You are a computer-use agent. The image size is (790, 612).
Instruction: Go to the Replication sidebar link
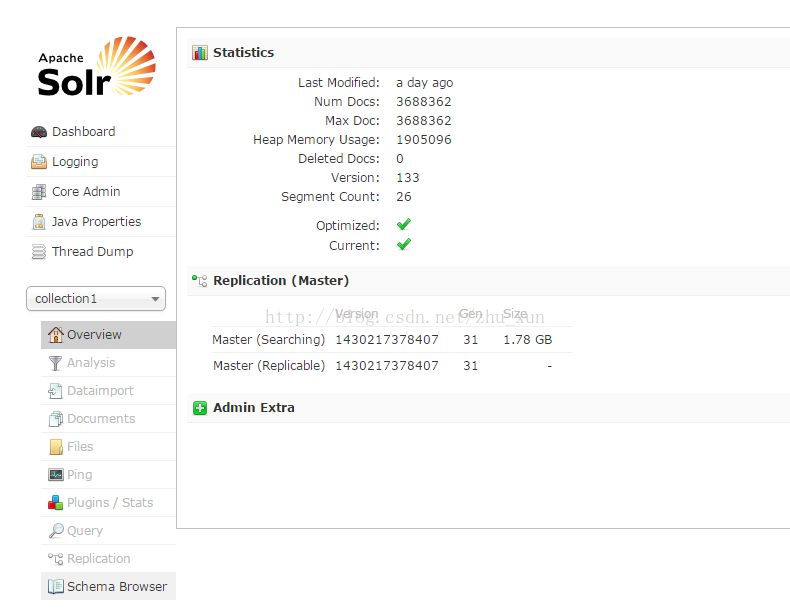click(x=108, y=559)
